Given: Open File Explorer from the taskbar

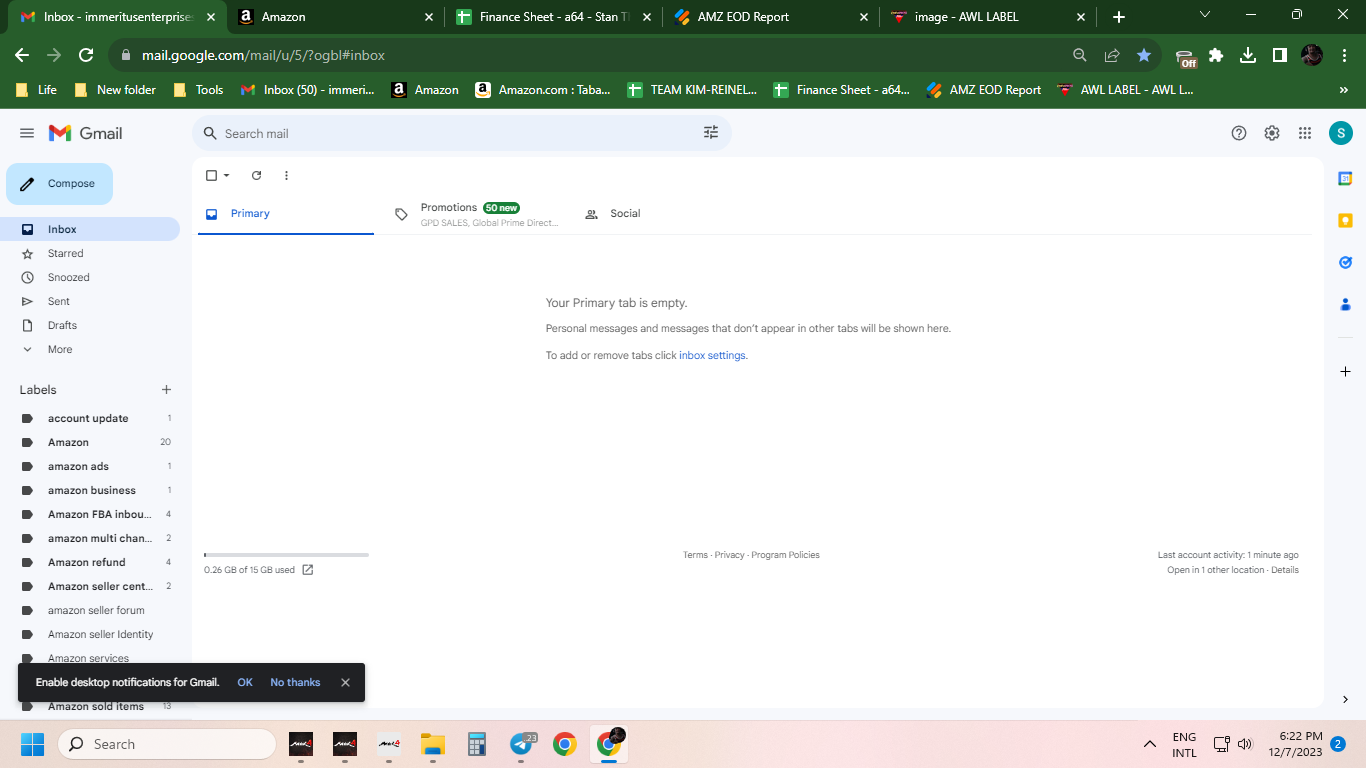Looking at the screenshot, I should [x=433, y=744].
